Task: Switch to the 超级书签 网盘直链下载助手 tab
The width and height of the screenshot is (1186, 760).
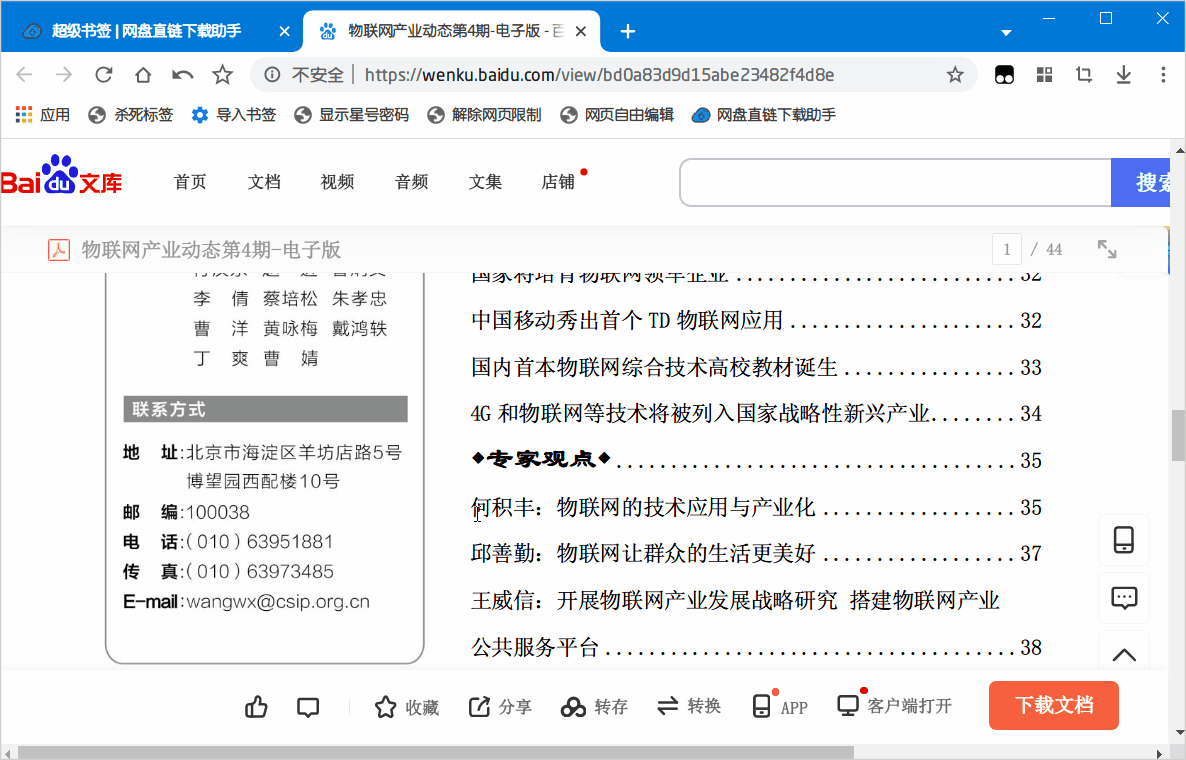Action: click(x=146, y=31)
